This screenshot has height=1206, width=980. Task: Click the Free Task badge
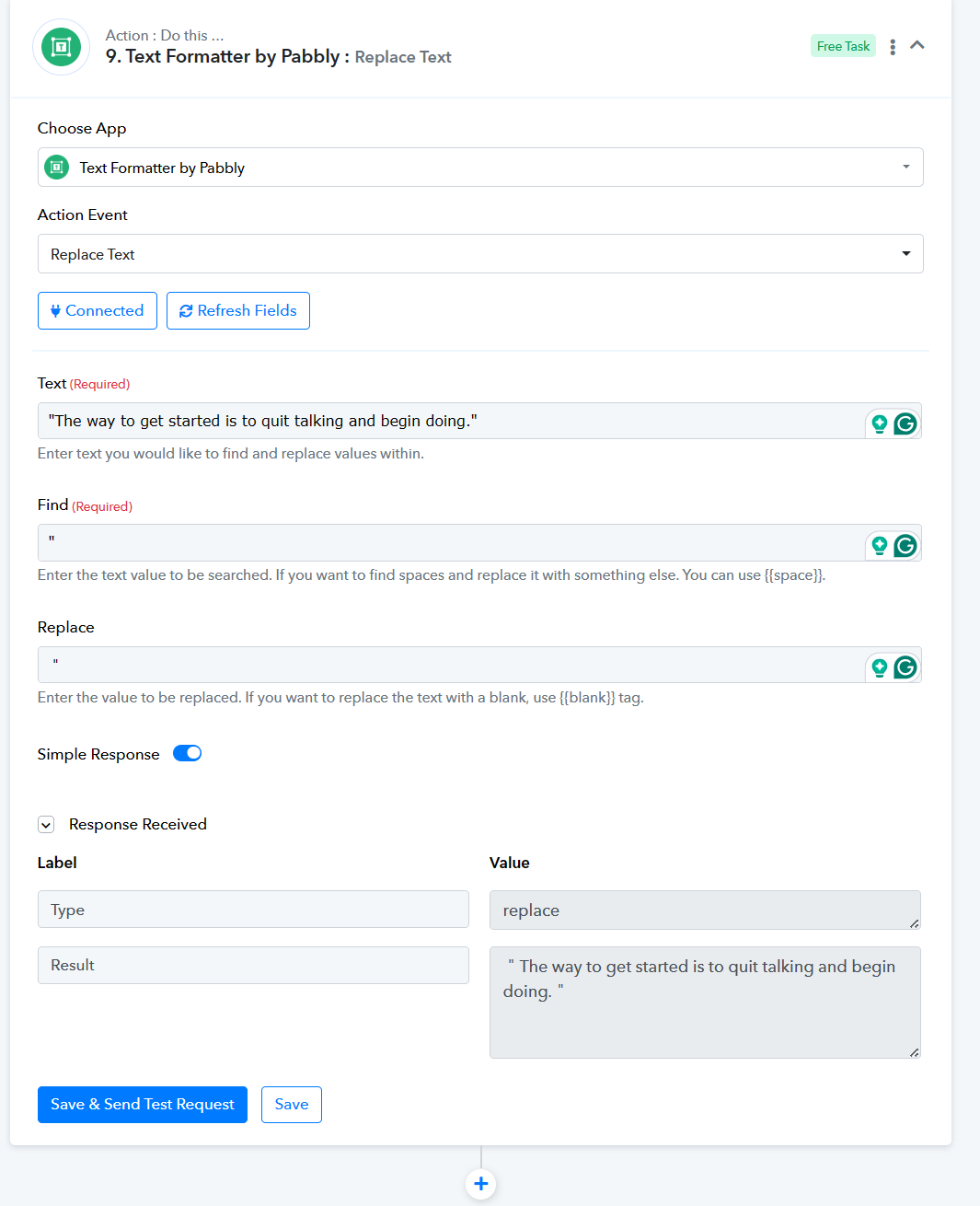pyautogui.click(x=843, y=46)
